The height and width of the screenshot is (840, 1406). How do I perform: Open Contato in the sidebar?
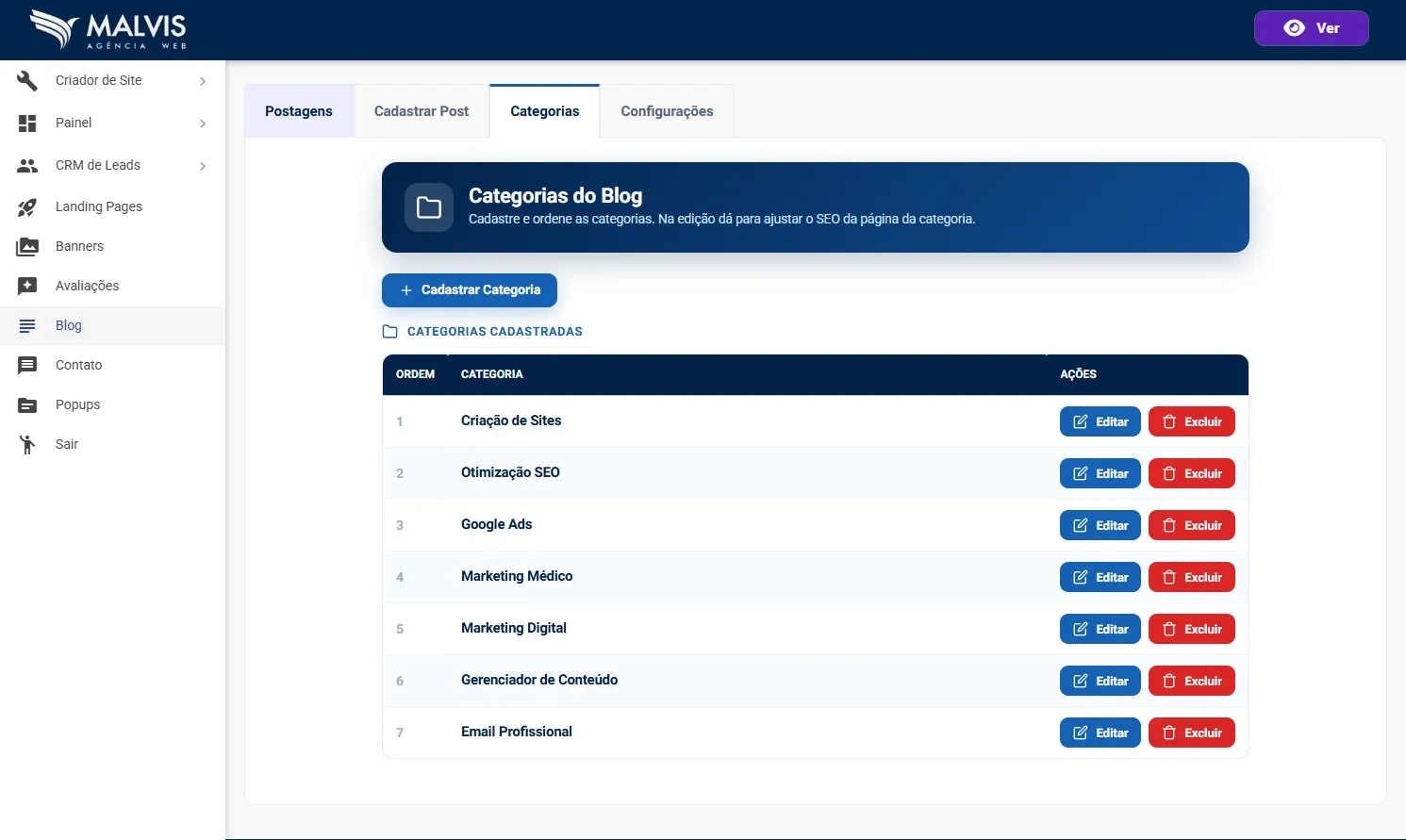click(x=112, y=365)
